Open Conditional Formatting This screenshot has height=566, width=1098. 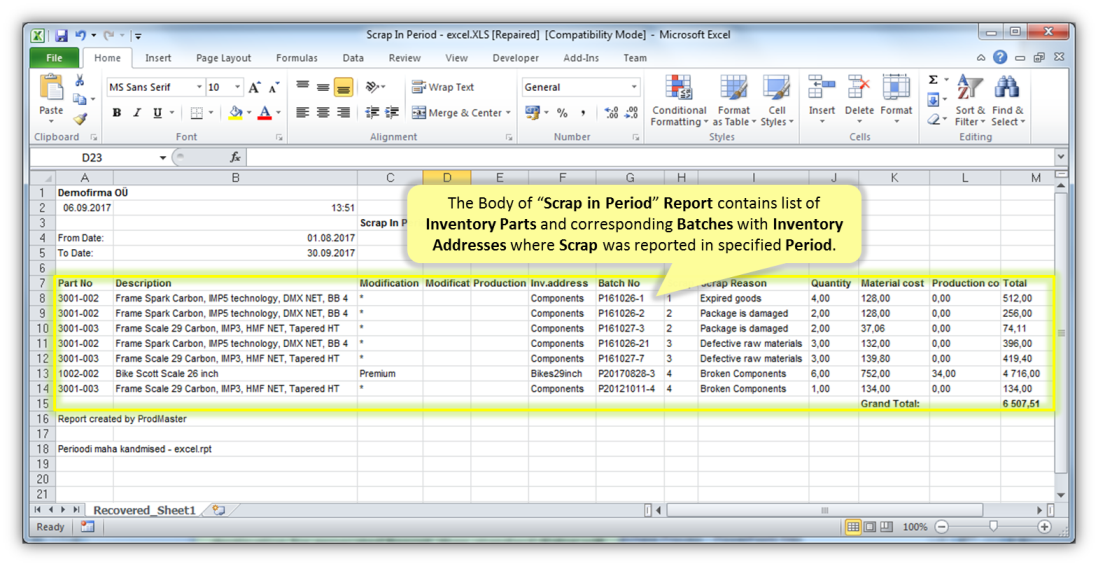click(x=679, y=100)
